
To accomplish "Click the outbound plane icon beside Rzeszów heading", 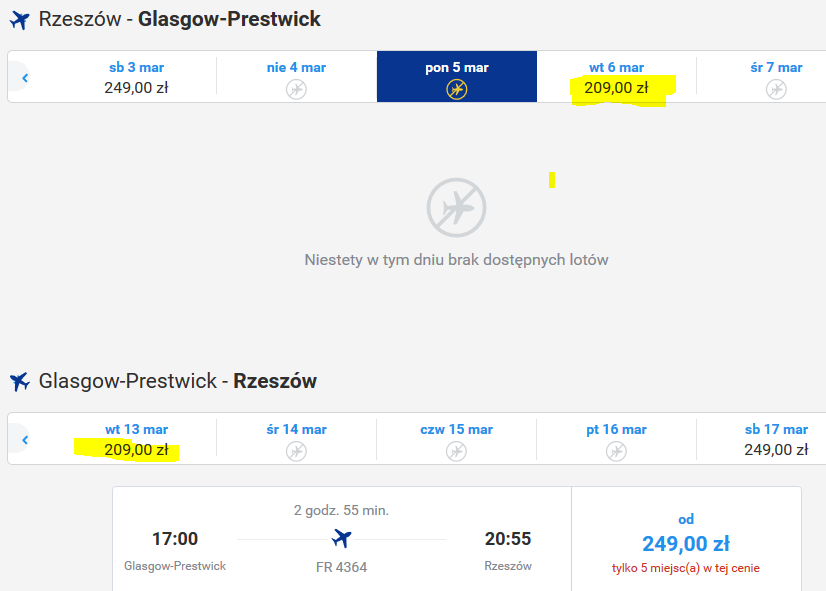I will 19,20.
